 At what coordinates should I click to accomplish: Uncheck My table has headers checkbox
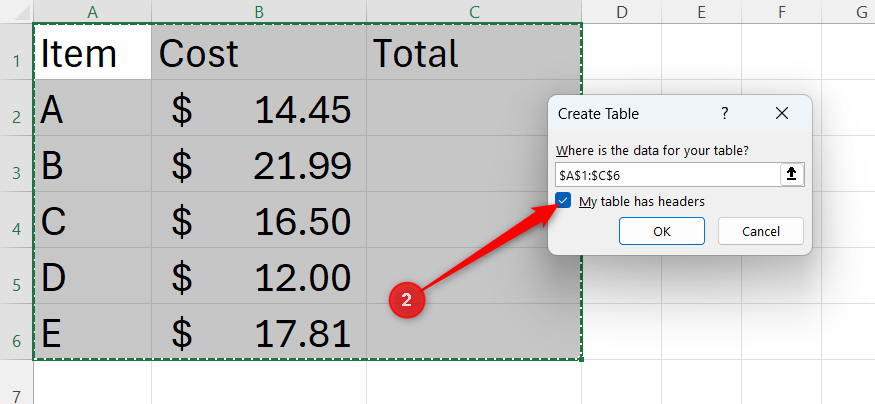tap(564, 201)
